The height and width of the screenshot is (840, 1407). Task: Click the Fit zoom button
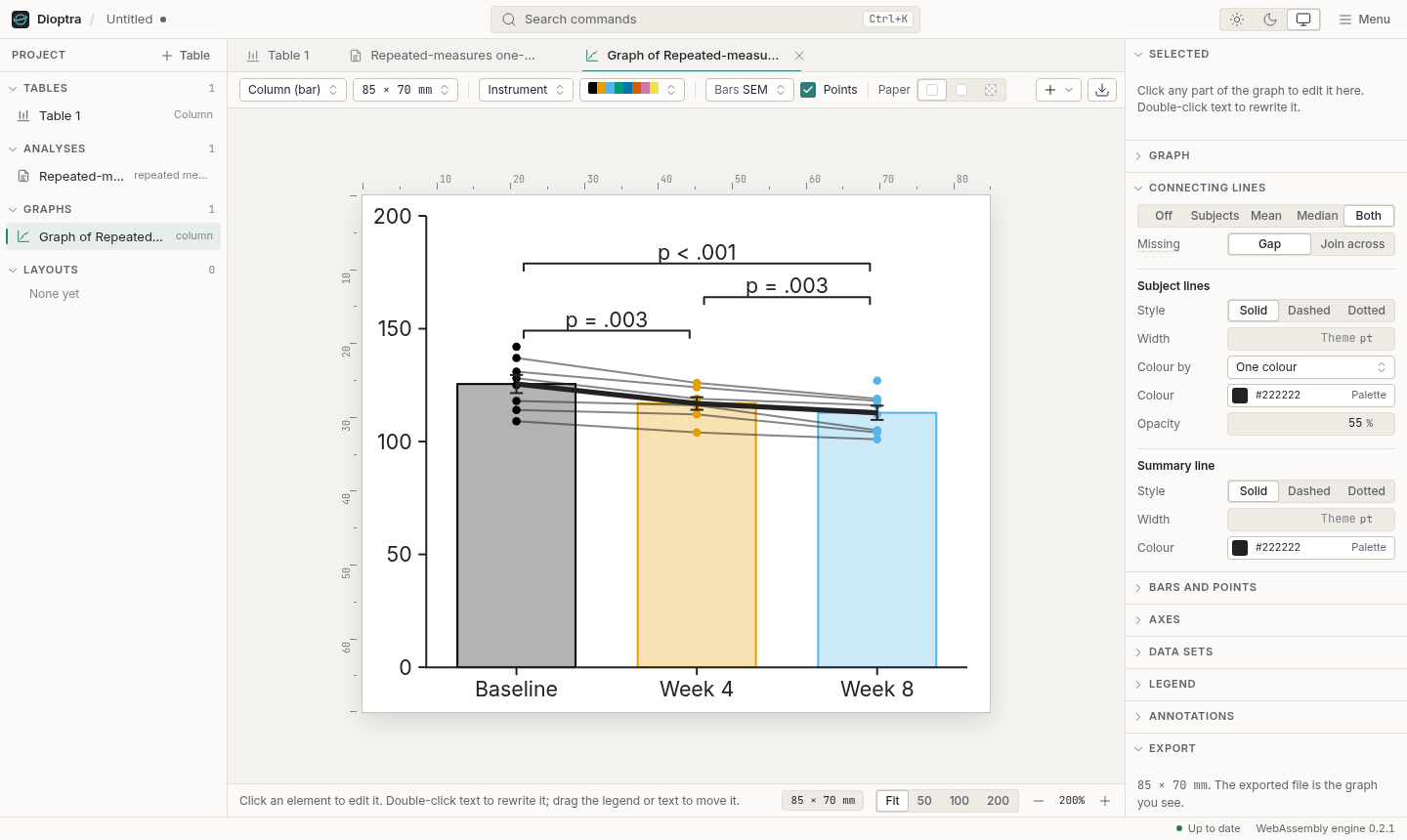click(892, 801)
